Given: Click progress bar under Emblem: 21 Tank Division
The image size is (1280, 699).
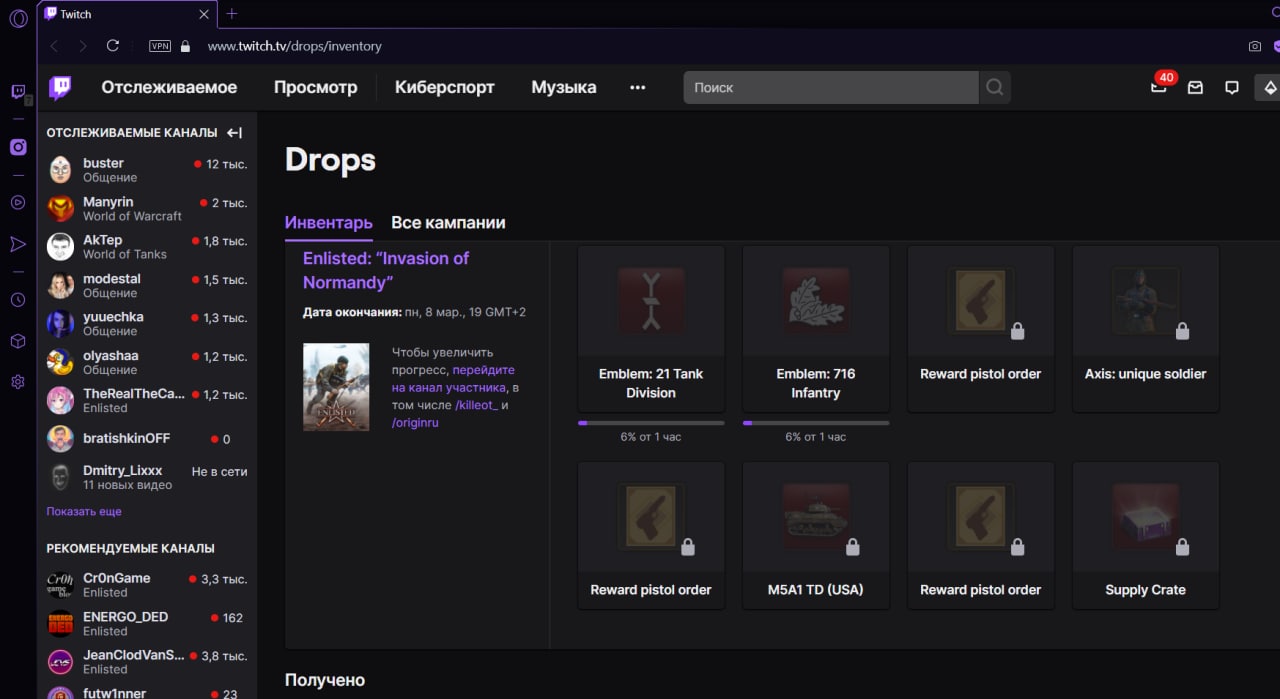Looking at the screenshot, I should pyautogui.click(x=651, y=423).
